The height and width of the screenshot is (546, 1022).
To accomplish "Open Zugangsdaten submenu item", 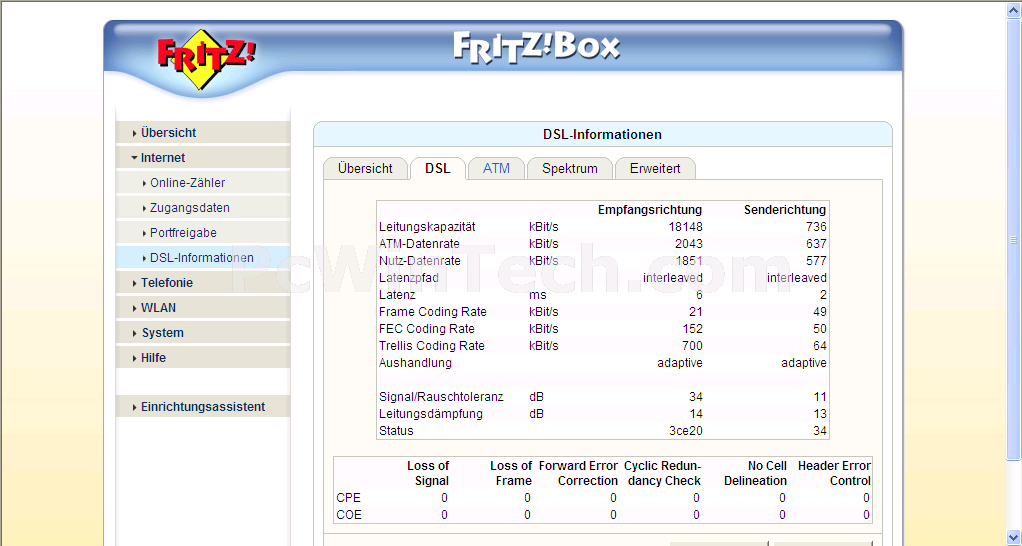I will point(203,208).
